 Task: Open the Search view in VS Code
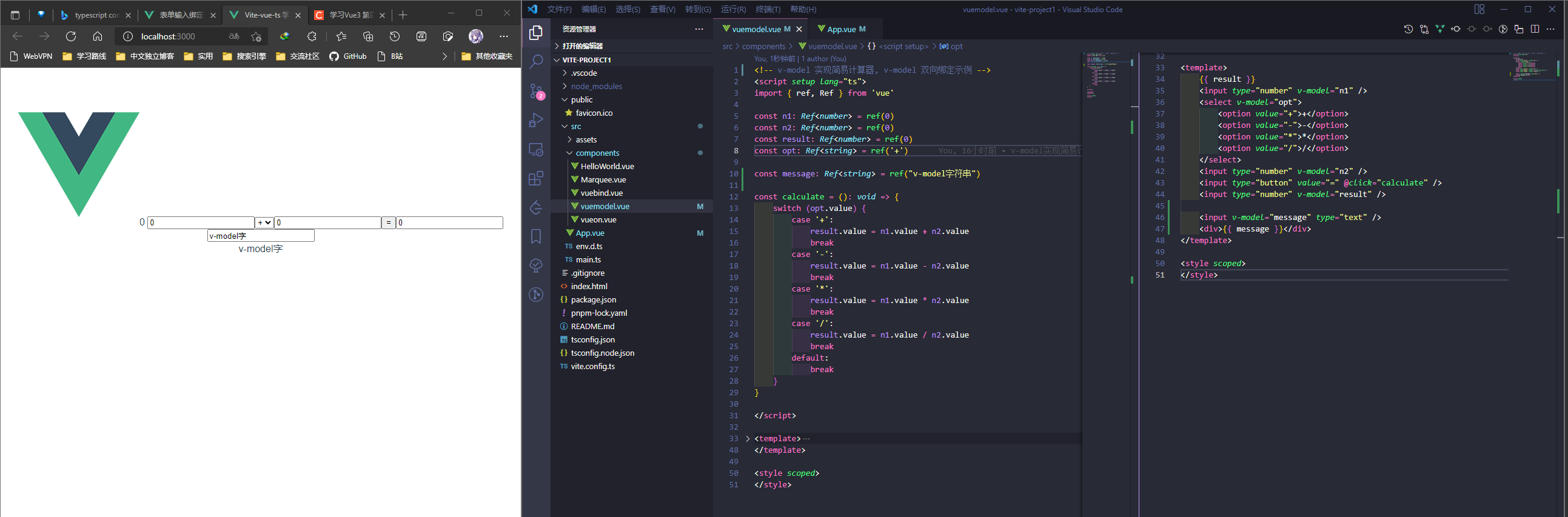pos(535,61)
